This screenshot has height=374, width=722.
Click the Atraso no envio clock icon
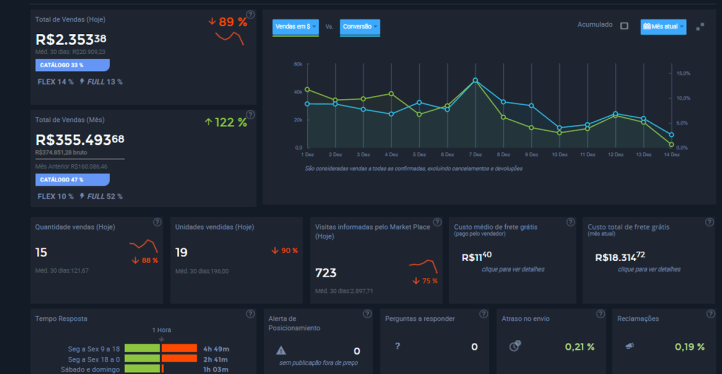(x=515, y=346)
